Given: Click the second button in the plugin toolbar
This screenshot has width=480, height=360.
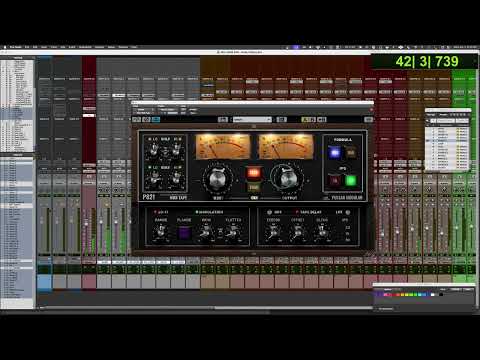Looking at the screenshot, I should pyautogui.click(x=146, y=119).
